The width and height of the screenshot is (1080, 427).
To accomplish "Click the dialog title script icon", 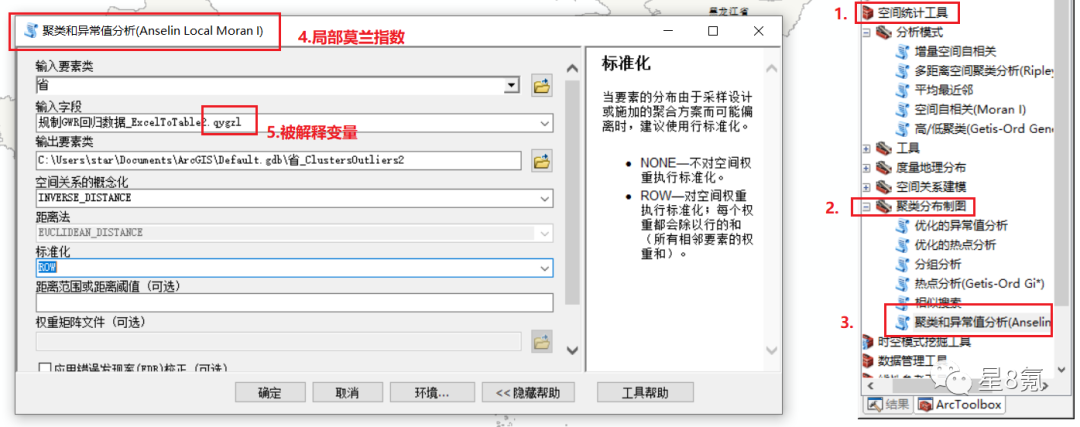I will tap(31, 31).
